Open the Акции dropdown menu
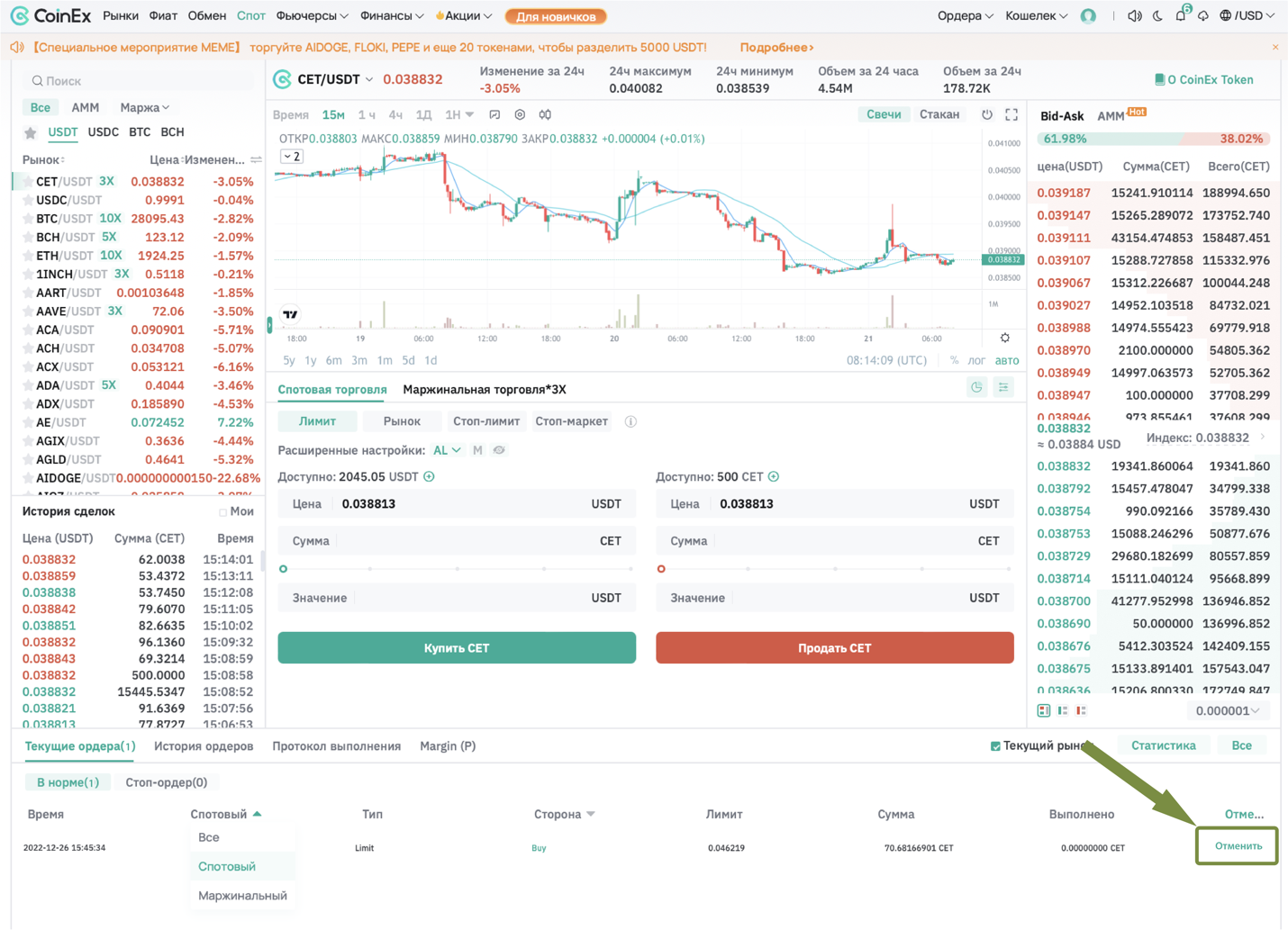The height and width of the screenshot is (930, 1288). coord(464,15)
